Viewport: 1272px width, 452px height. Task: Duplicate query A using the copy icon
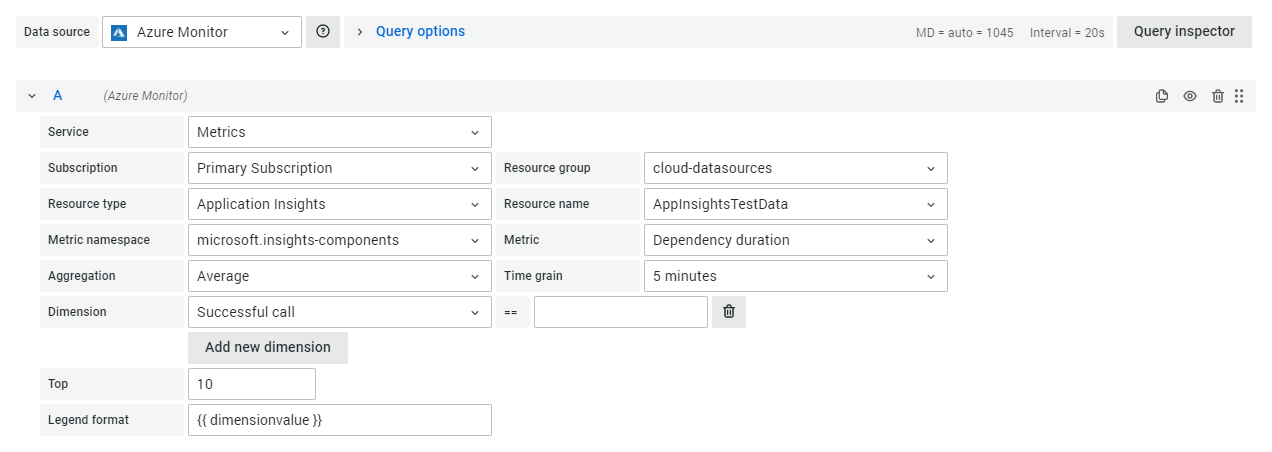pos(1162,96)
